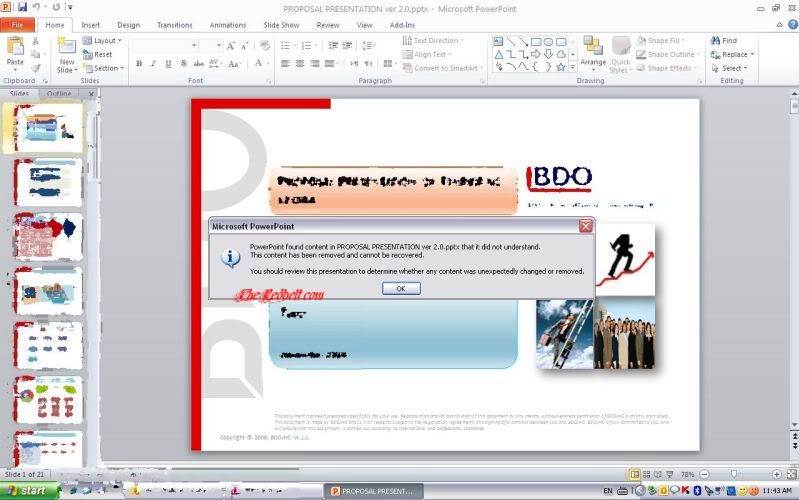Click the Increase List Level icon
This screenshot has height=500, width=799.
pos(347,45)
